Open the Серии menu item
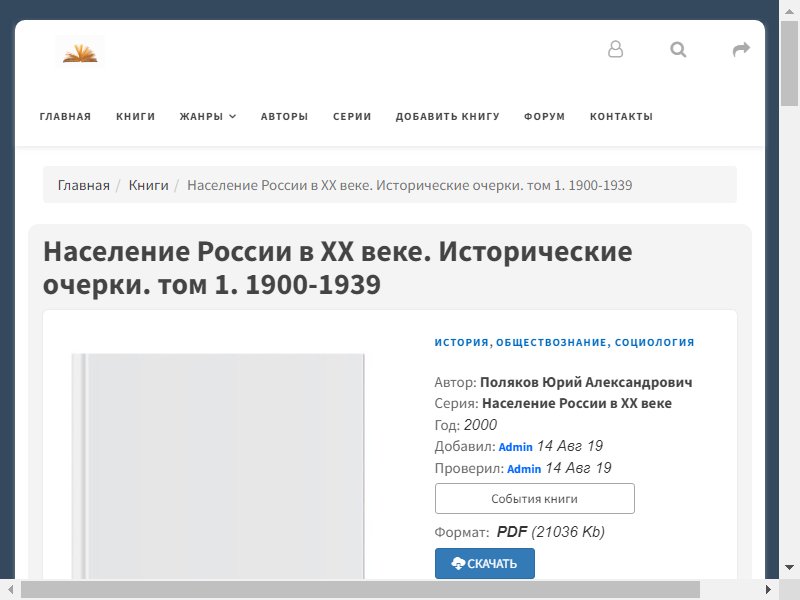The width and height of the screenshot is (800, 600). (x=352, y=116)
